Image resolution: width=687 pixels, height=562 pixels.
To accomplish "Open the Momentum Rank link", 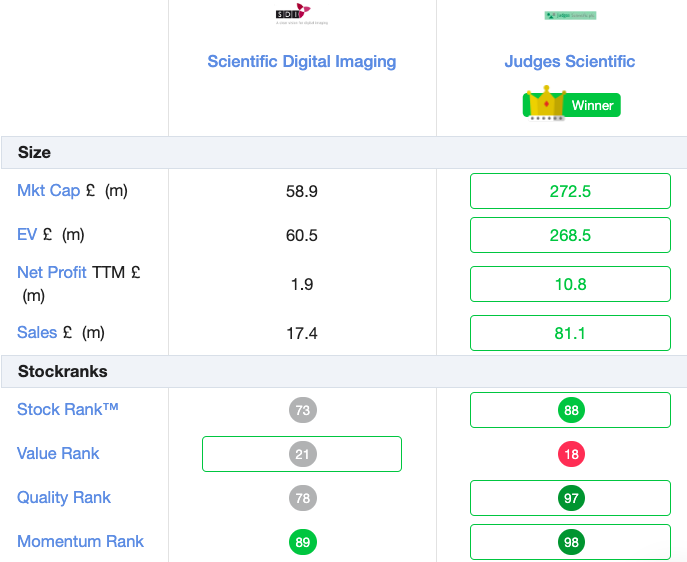I will [80, 541].
